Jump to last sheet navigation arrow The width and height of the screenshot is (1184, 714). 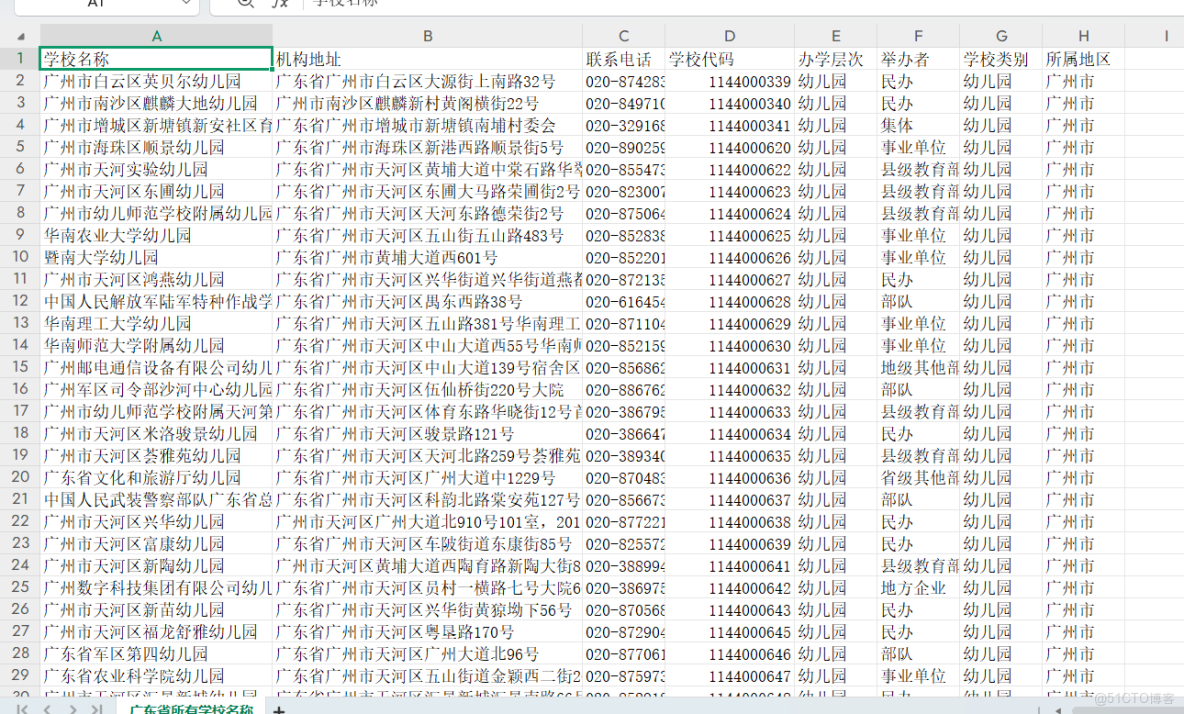(x=97, y=708)
